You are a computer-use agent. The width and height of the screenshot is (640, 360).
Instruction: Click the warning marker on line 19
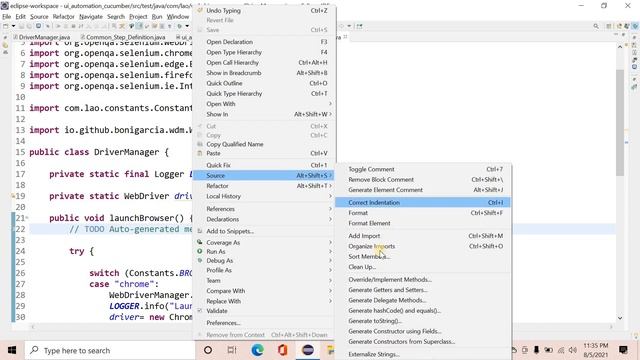coord(13,196)
